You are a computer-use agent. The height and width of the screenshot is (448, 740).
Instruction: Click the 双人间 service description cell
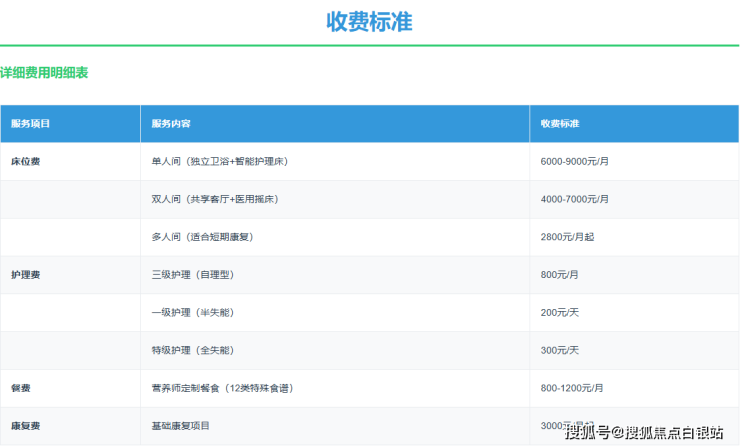click(x=214, y=199)
